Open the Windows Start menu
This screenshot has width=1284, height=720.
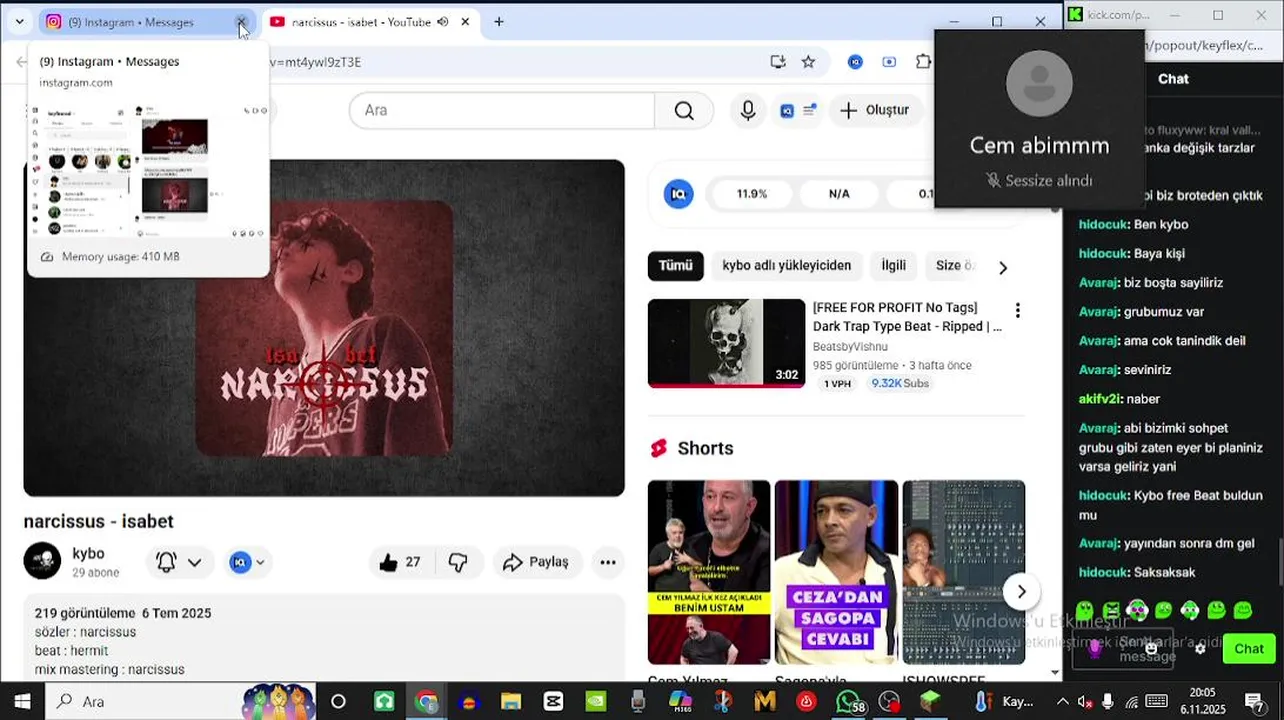tap(22, 702)
